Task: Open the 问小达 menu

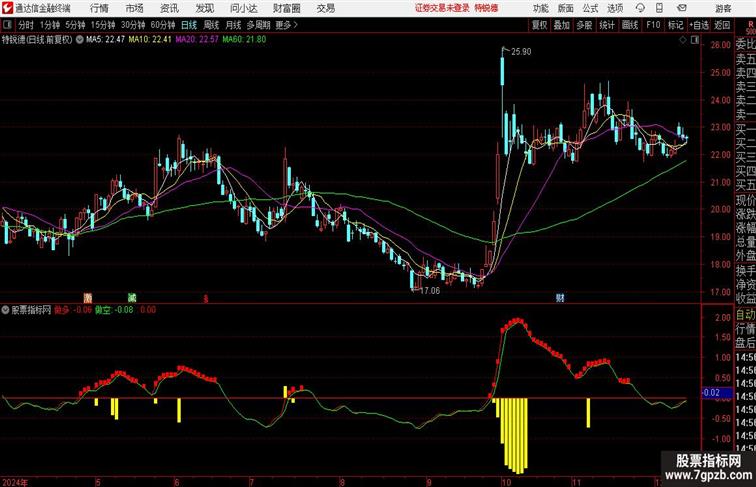Action: (243, 8)
